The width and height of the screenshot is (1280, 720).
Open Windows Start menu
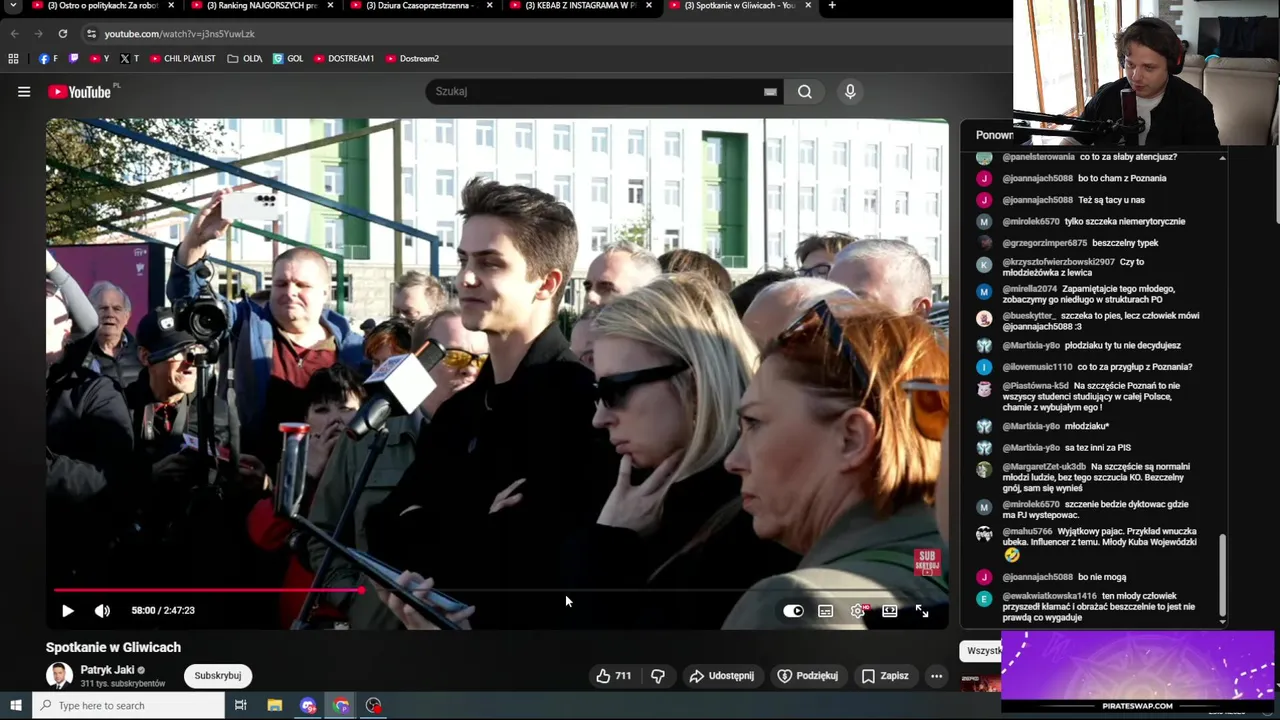point(15,706)
